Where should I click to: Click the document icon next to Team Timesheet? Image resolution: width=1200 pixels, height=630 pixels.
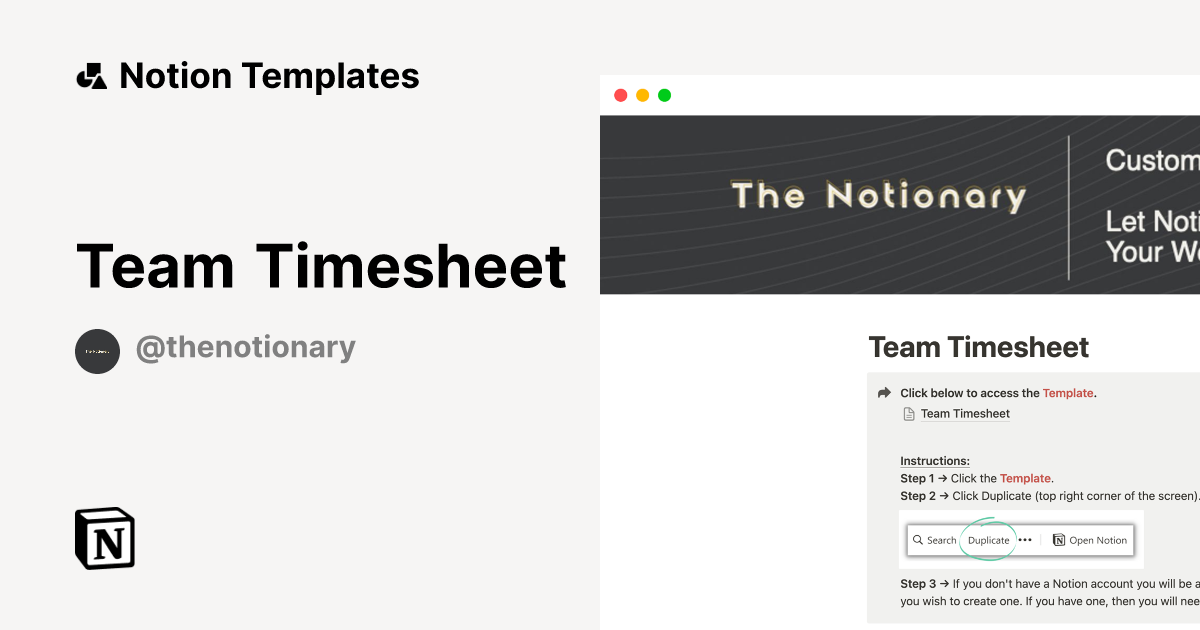906,413
